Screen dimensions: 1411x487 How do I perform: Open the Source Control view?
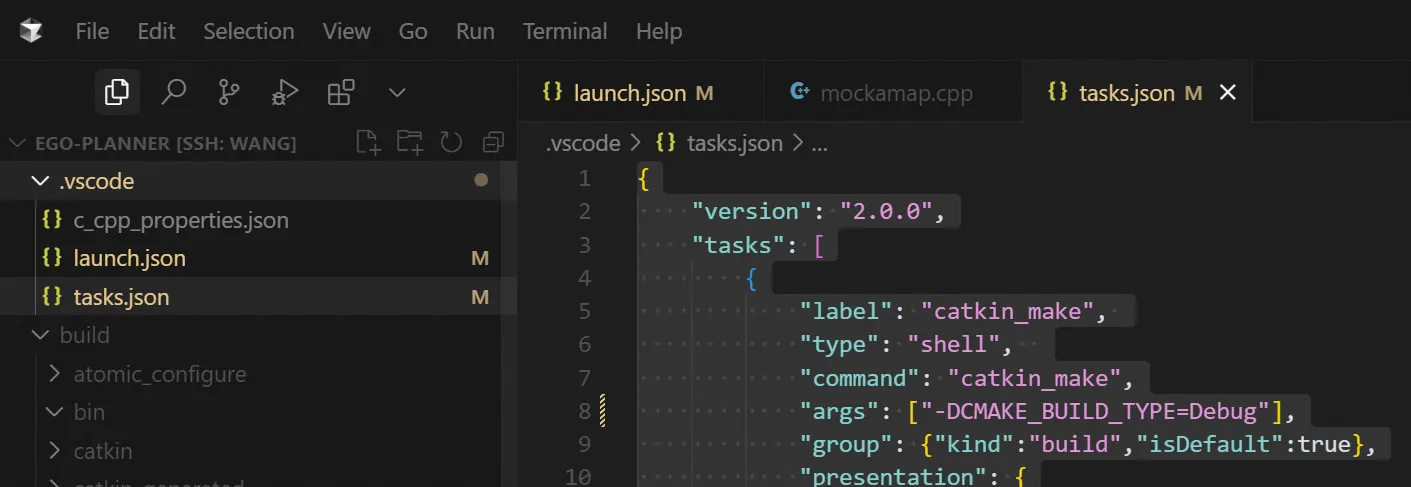pos(229,92)
